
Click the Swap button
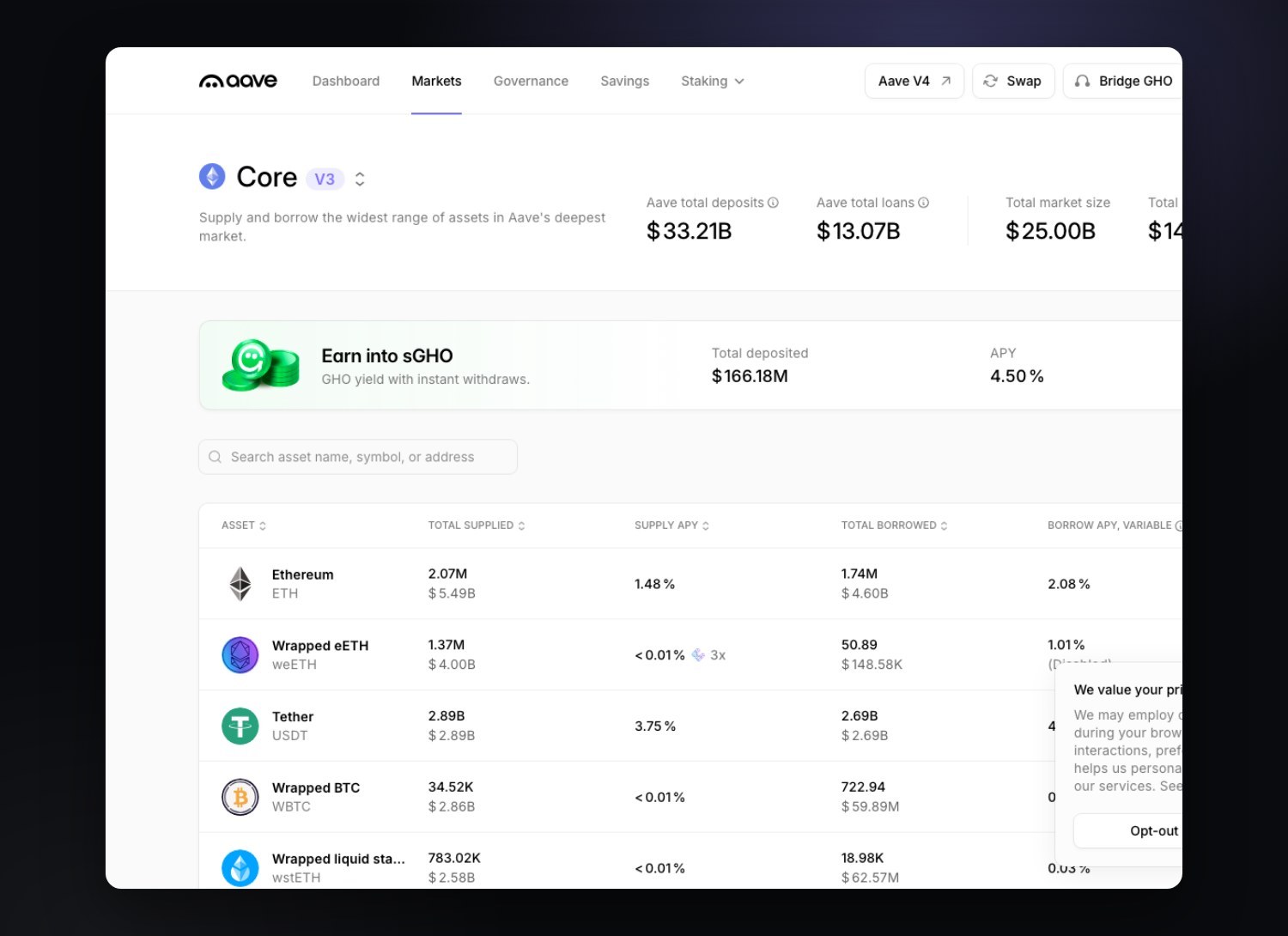tap(1013, 81)
